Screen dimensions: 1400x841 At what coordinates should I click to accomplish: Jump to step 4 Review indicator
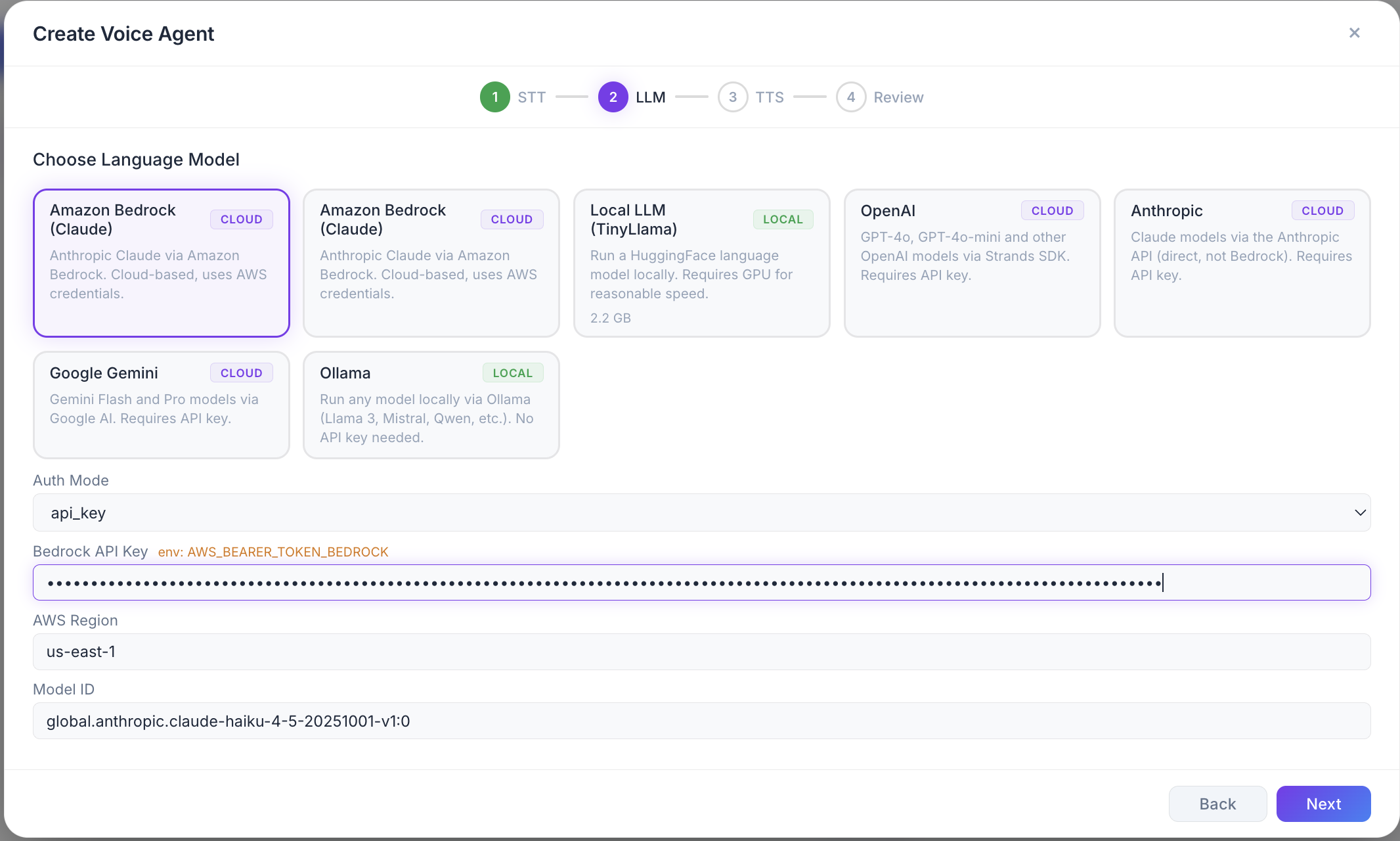(850, 97)
